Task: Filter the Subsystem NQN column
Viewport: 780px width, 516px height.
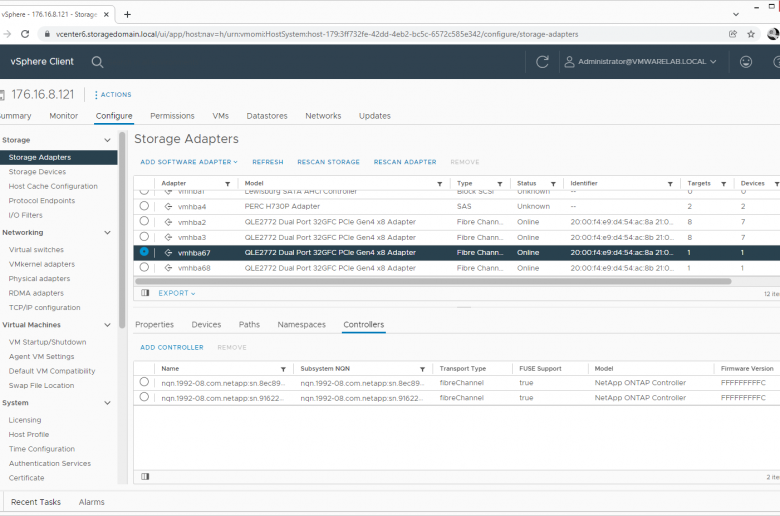Action: [422, 369]
